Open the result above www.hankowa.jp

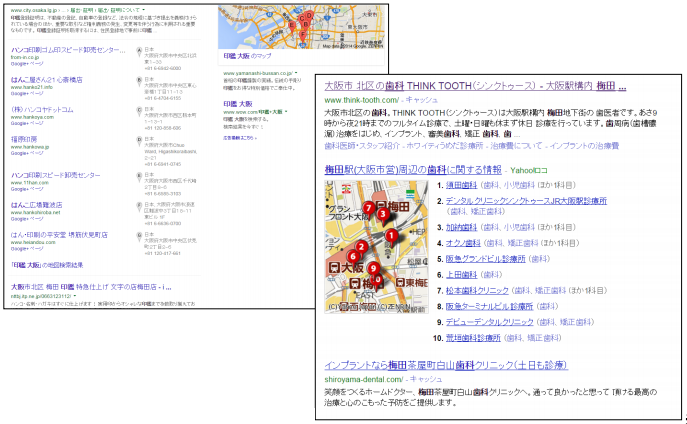(x=24, y=139)
